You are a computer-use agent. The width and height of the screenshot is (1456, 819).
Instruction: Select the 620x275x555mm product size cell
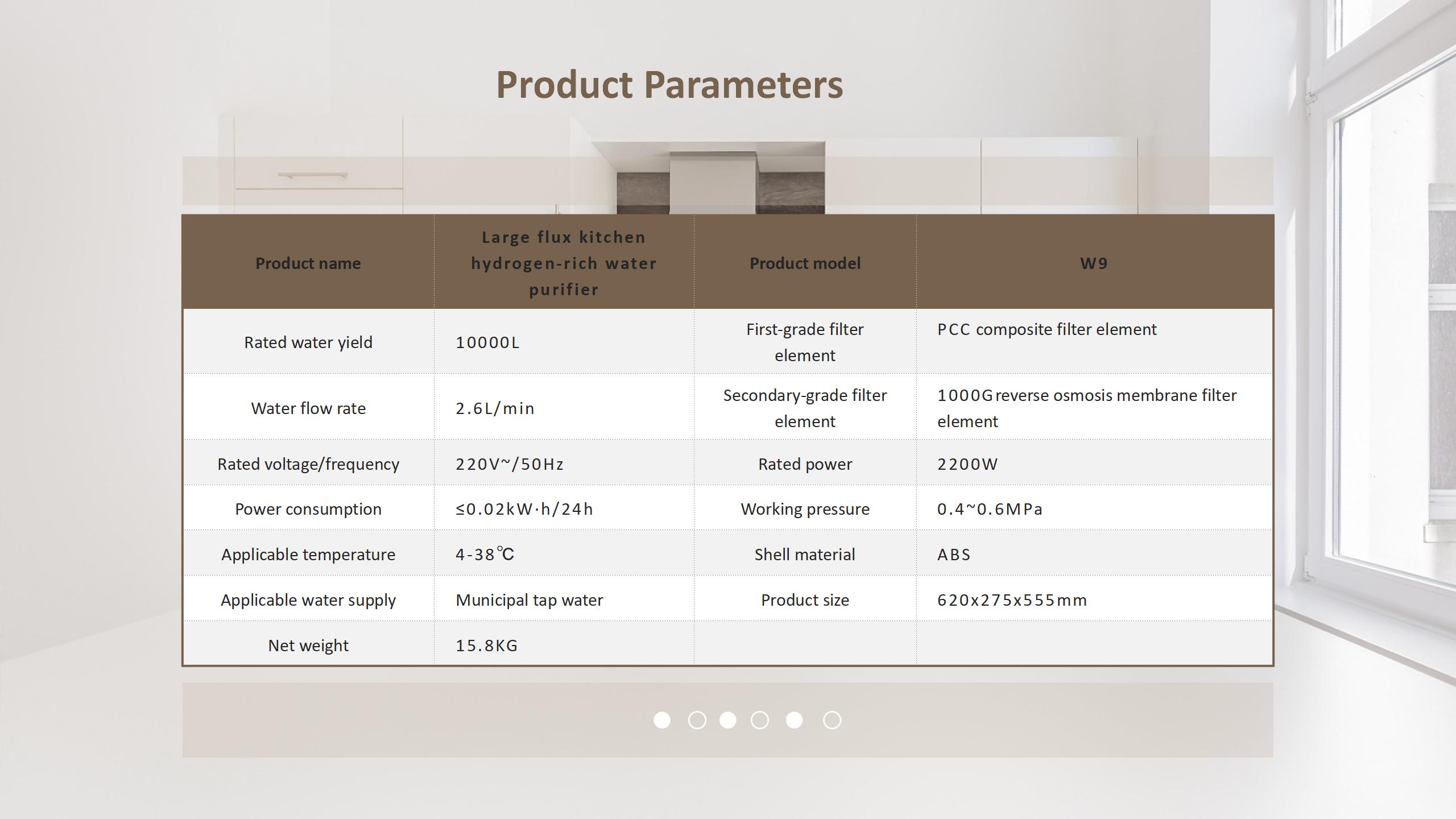click(1012, 600)
